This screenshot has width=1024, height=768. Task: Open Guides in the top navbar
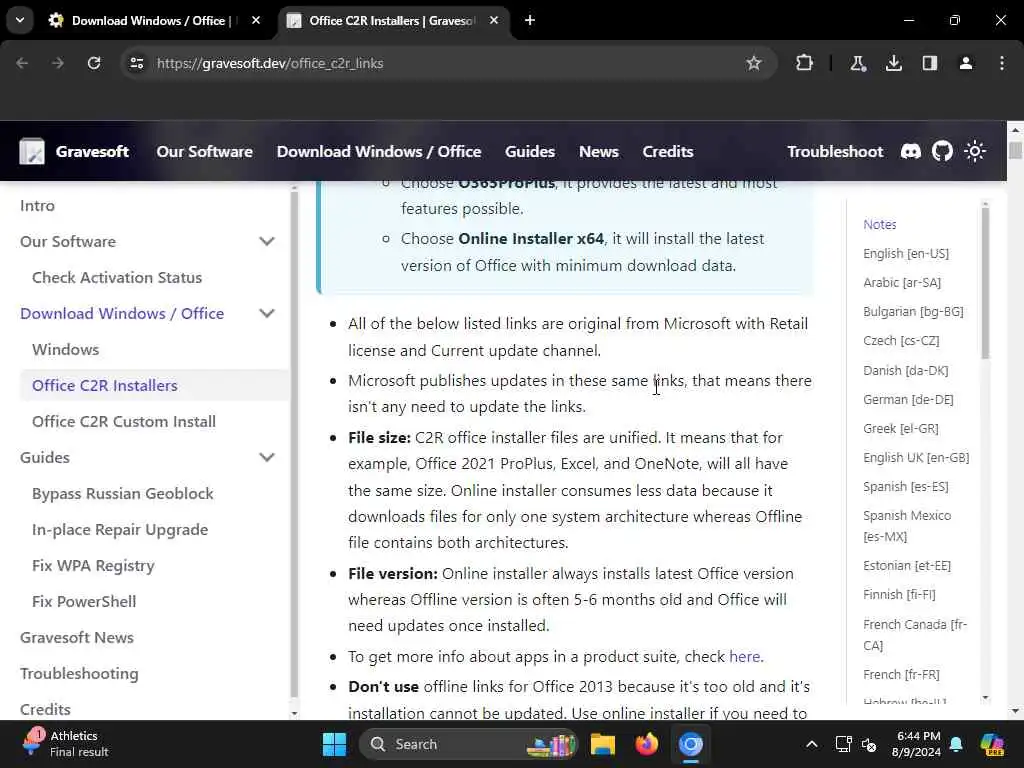[x=530, y=152]
